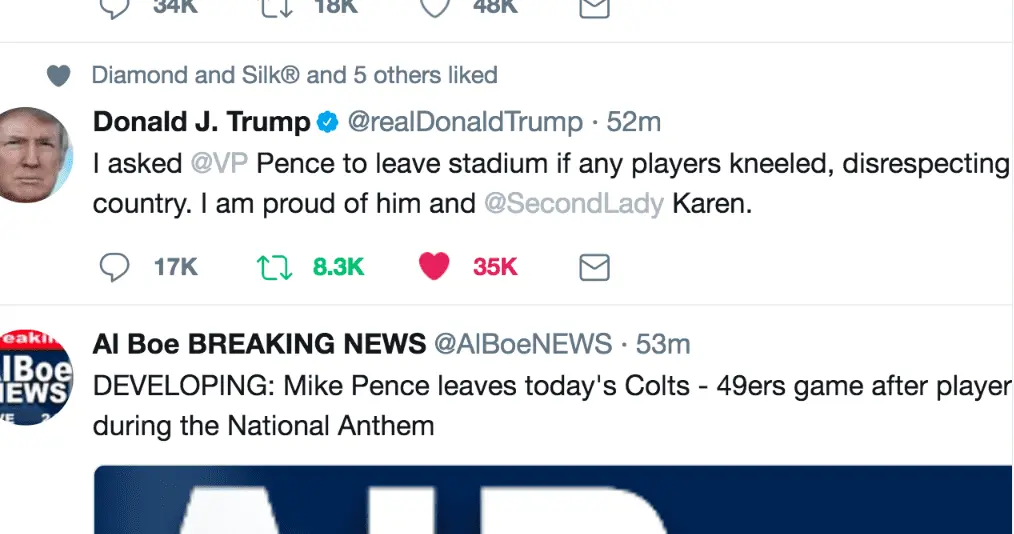Open the 'Diamond and Silk® and 5 others liked' link
This screenshot has width=1014, height=534.
coord(294,75)
